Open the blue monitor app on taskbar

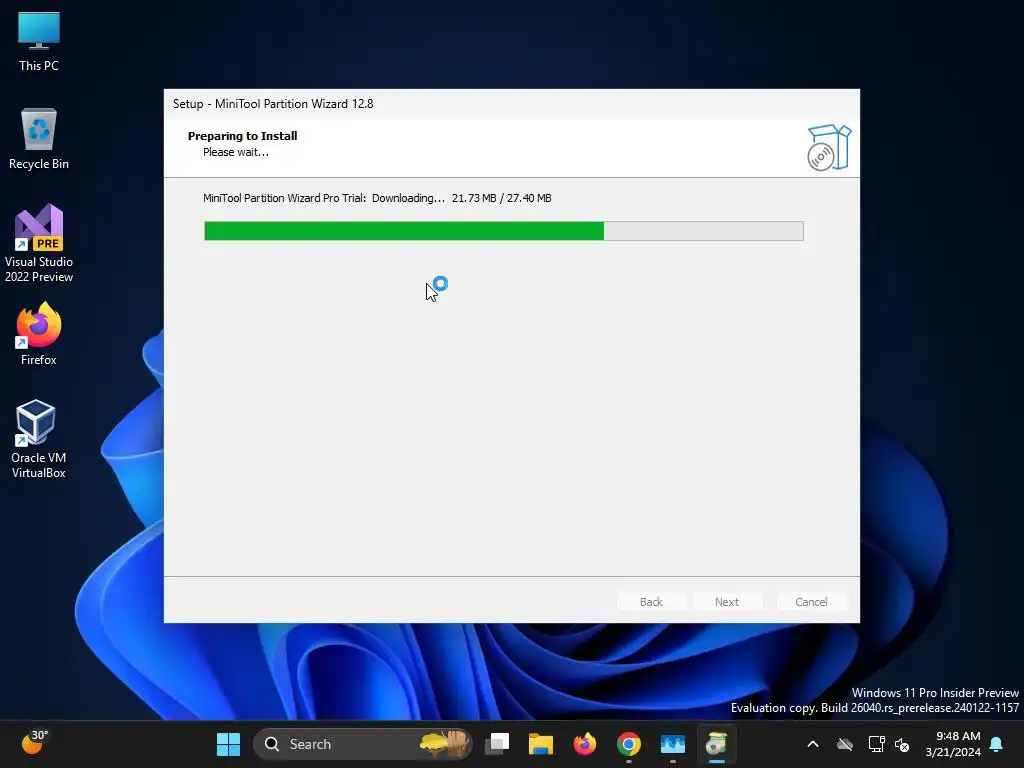673,744
